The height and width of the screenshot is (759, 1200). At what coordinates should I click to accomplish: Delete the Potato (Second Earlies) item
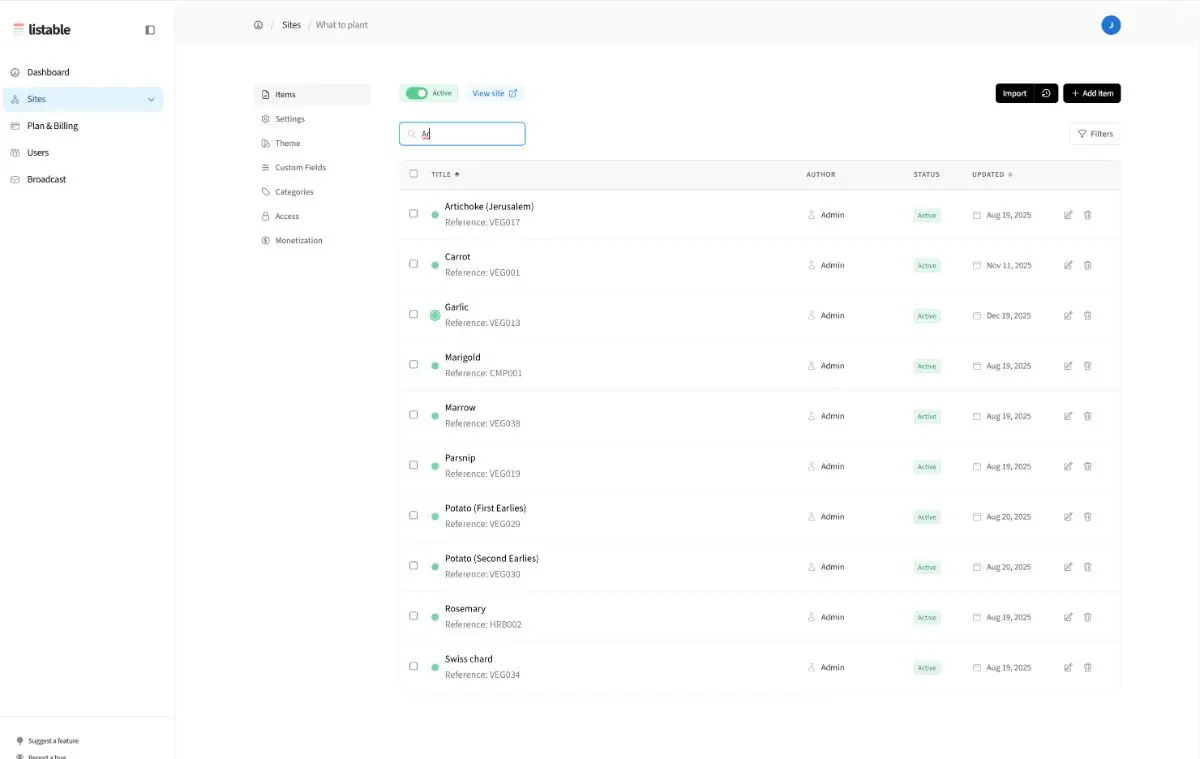click(x=1088, y=567)
